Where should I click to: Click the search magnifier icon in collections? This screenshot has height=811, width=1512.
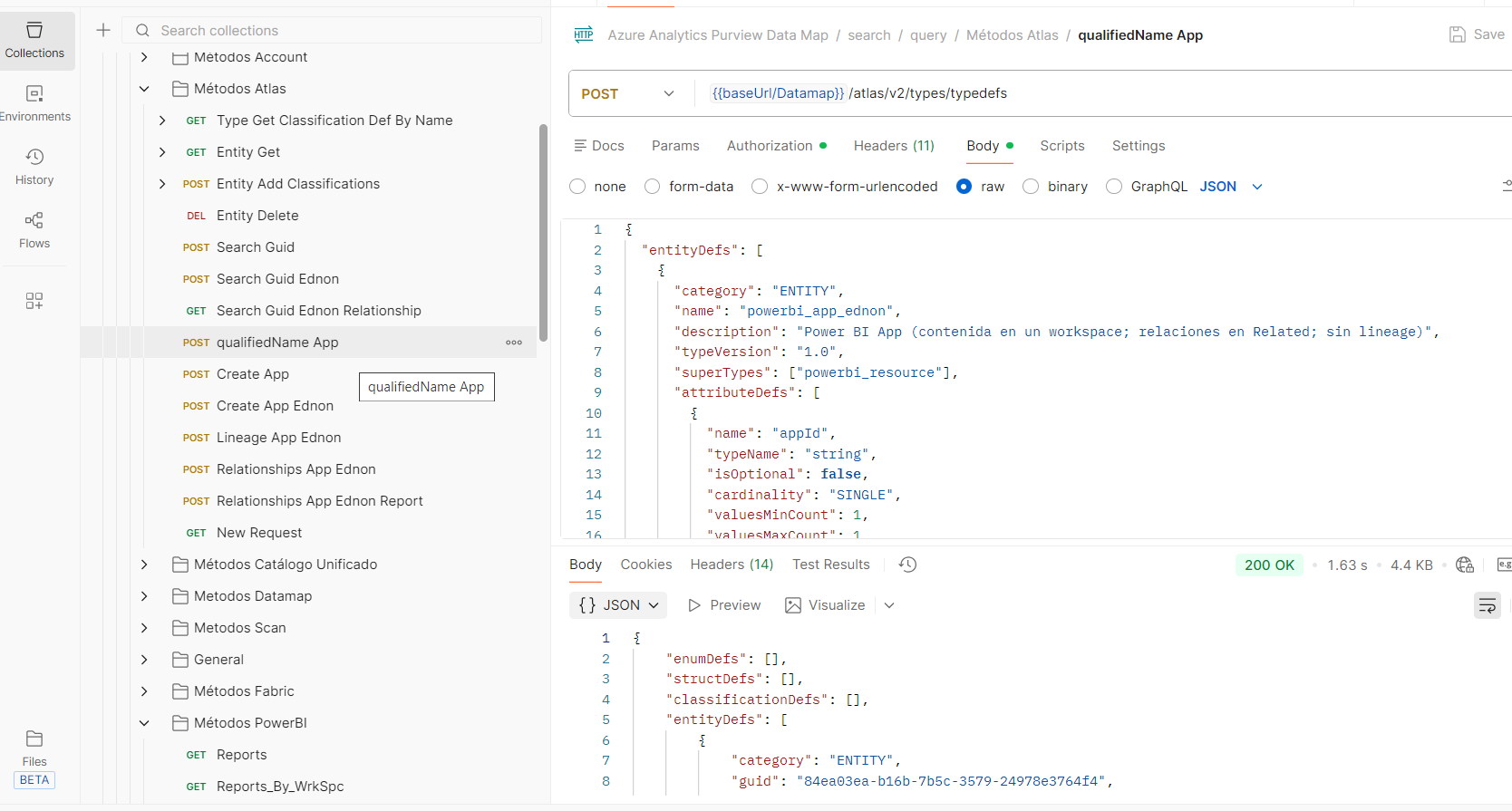coord(142,31)
